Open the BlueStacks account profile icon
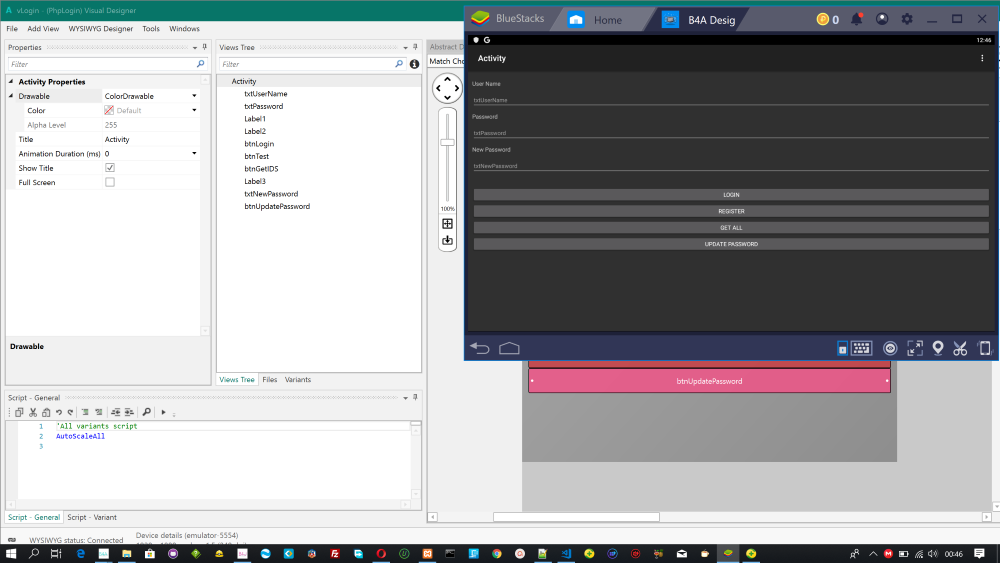The image size is (1000, 563). tap(882, 19)
